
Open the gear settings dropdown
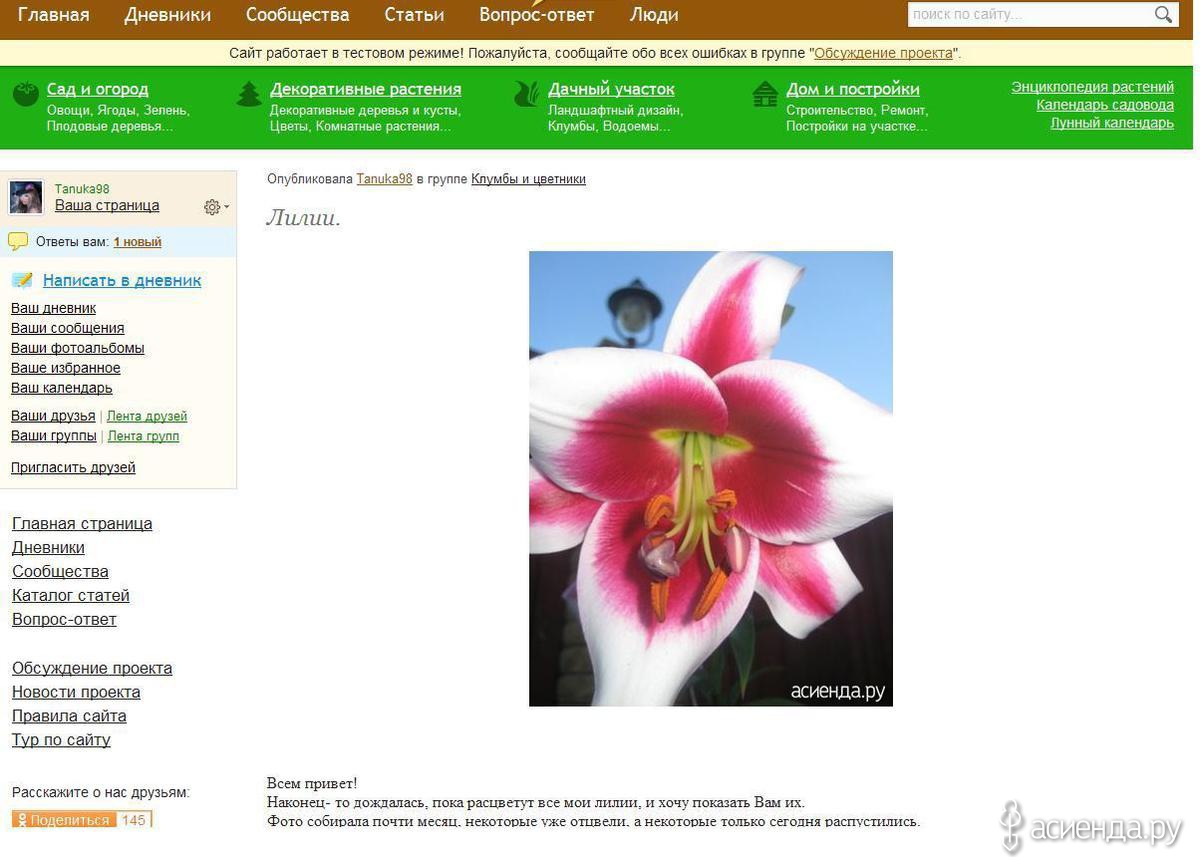point(216,207)
